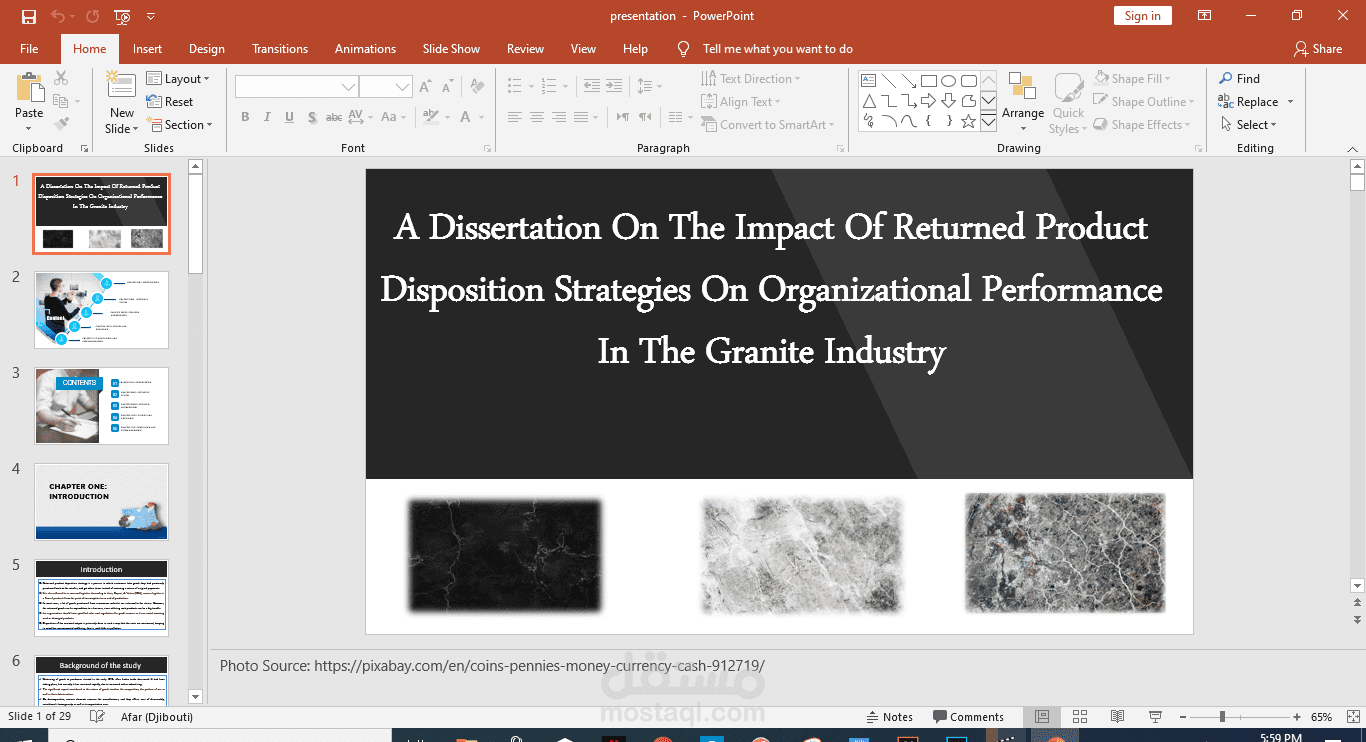Image resolution: width=1366 pixels, height=742 pixels.
Task: Select the Chapter One Introduction slide thumbnail
Action: click(x=101, y=501)
